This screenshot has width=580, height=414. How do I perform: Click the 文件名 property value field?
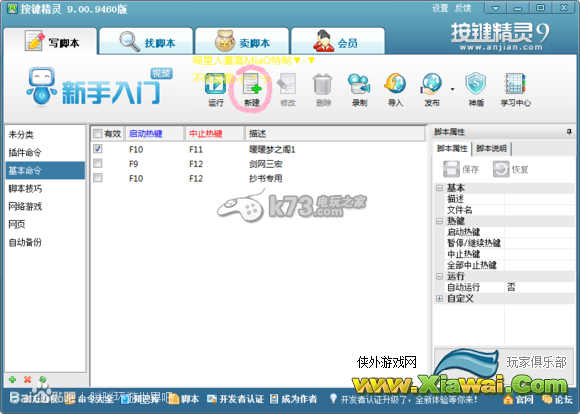coord(539,210)
